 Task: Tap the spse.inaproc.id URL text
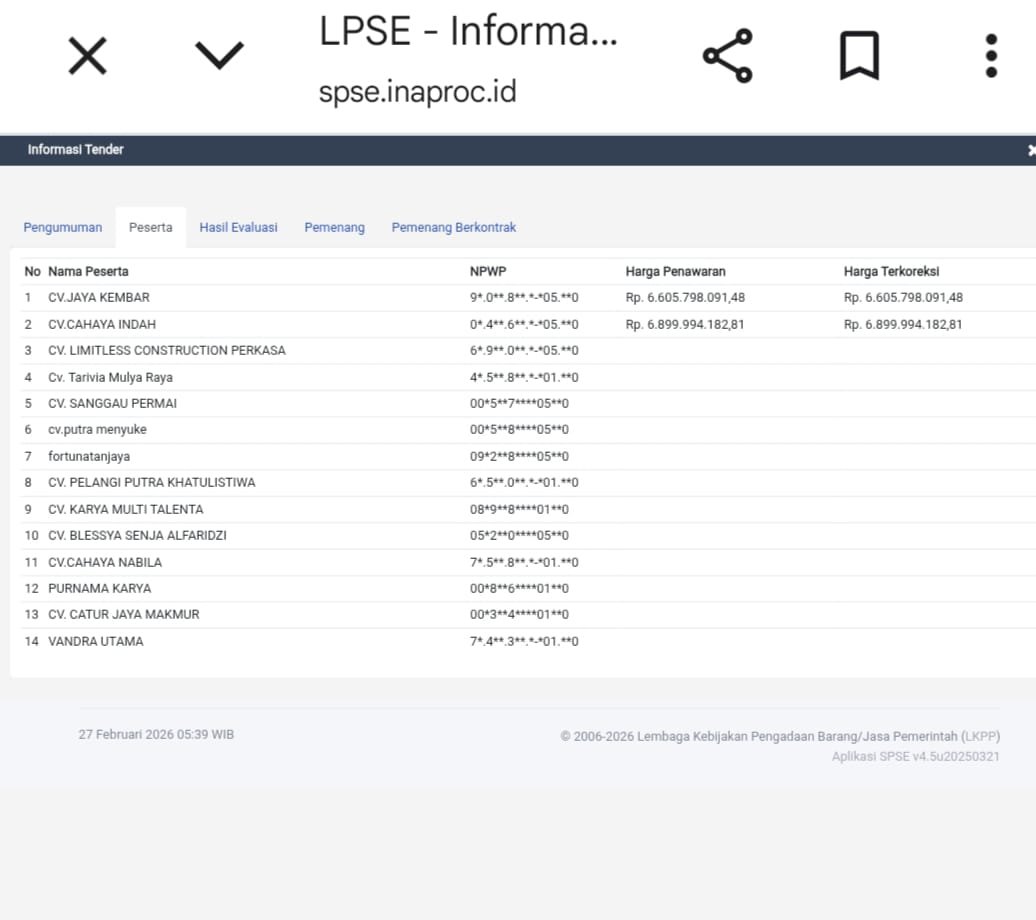pos(417,92)
